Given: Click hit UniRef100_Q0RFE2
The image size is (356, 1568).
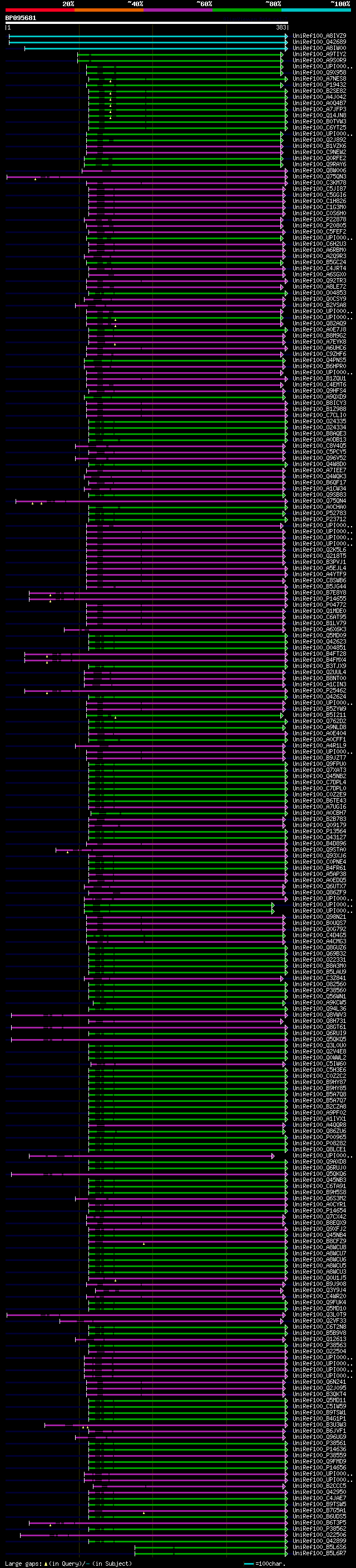Looking at the screenshot, I should pyautogui.click(x=319, y=159).
